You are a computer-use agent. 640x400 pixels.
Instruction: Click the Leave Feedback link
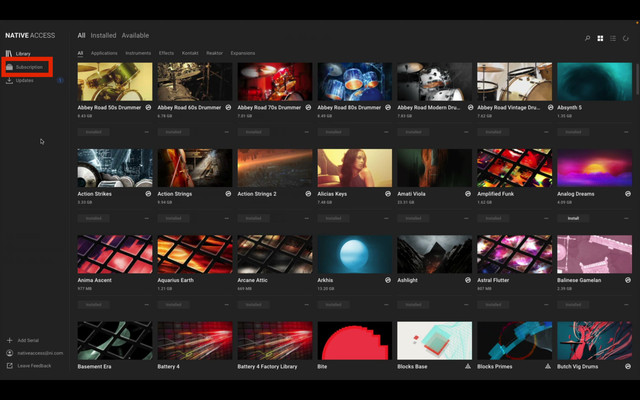(x=34, y=366)
